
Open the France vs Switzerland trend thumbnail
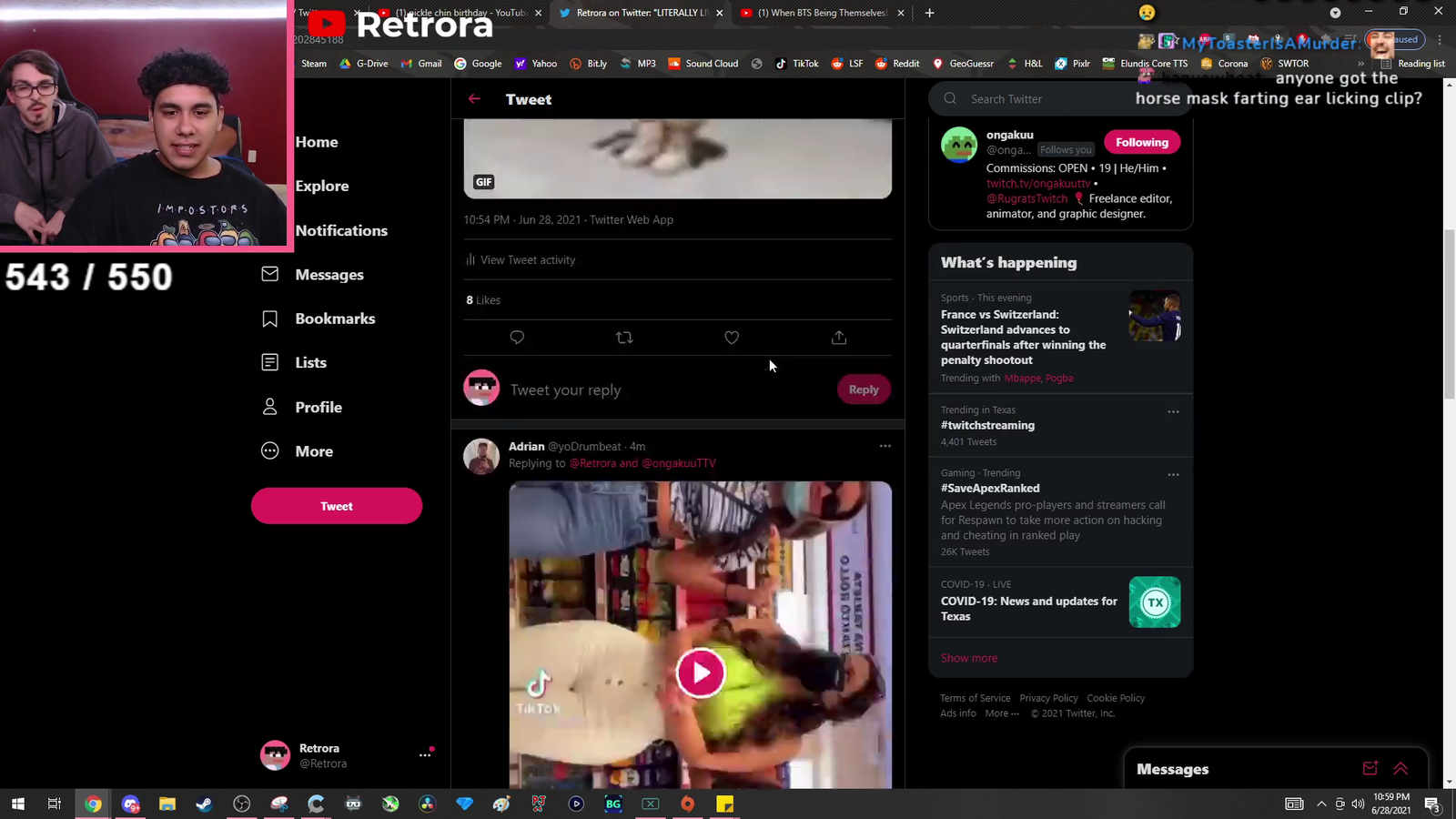tap(1155, 316)
